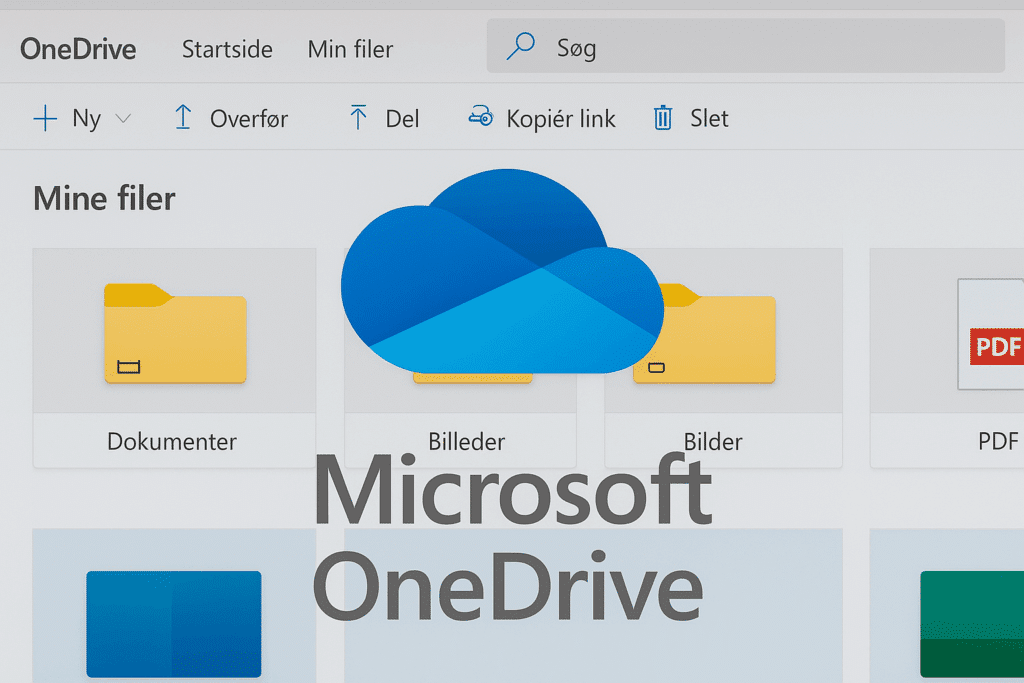
Task: Click the blue image thumbnail below Dokumenter
Action: tap(173, 624)
